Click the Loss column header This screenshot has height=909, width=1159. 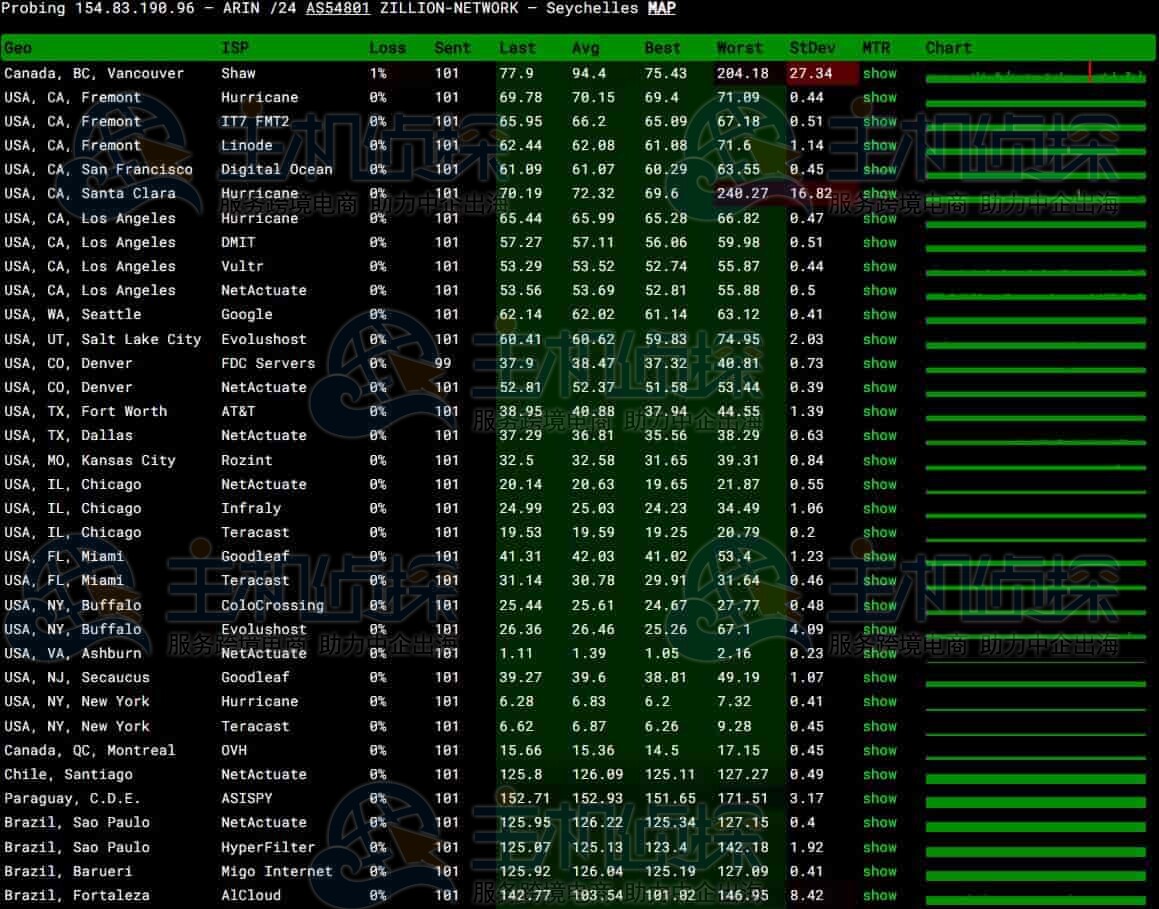[x=387, y=48]
